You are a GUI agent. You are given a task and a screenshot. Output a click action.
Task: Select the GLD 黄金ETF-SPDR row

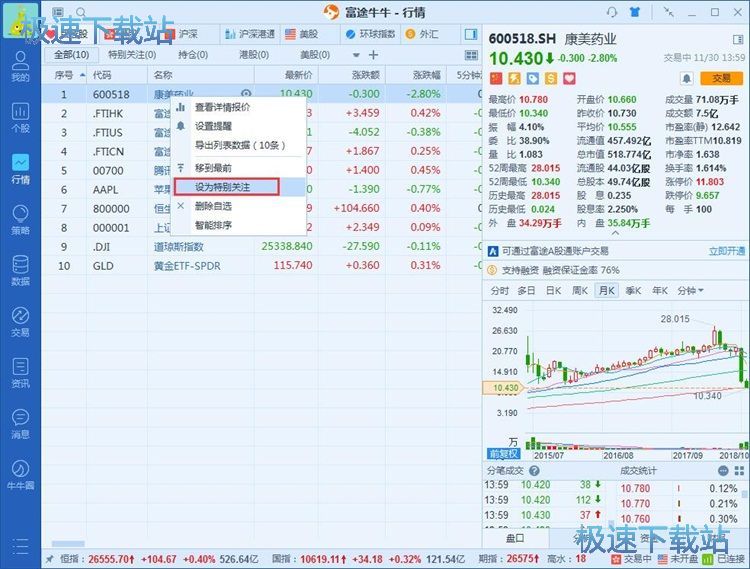point(261,266)
